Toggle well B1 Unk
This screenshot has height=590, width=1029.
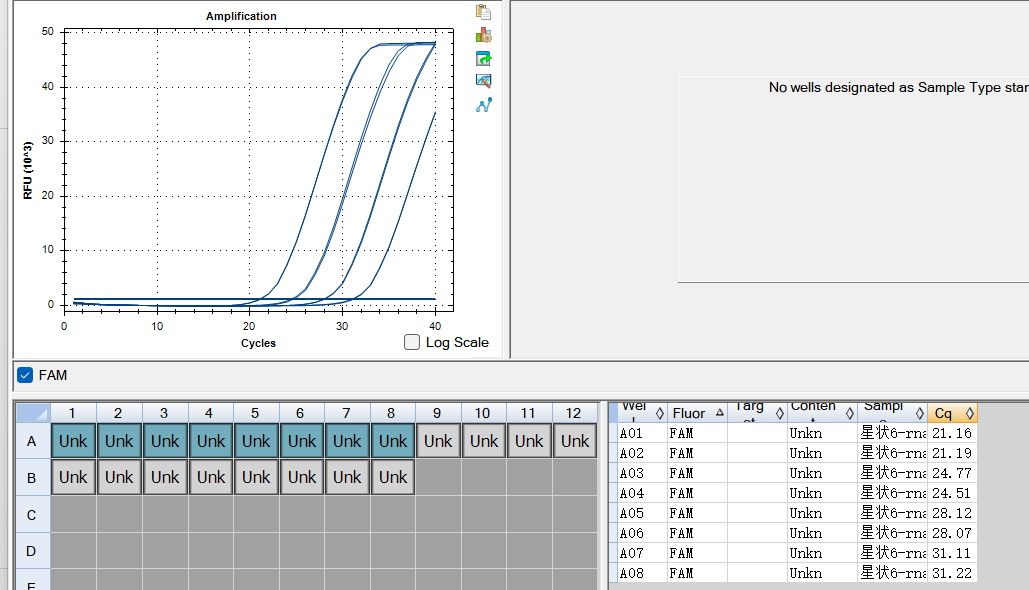73,477
